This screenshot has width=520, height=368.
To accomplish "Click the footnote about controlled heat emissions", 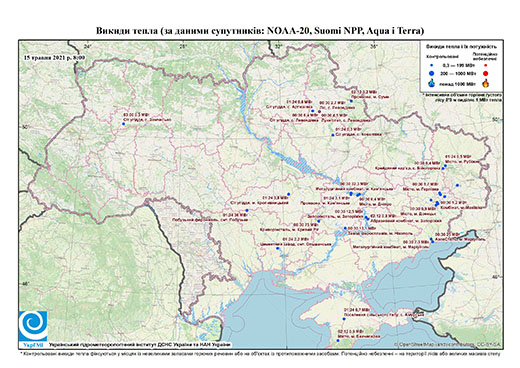I will (260, 353).
